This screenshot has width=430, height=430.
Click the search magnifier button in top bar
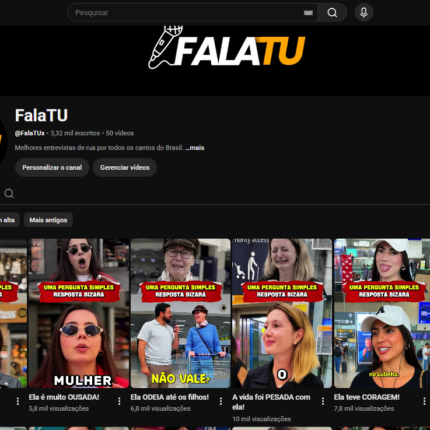point(332,13)
